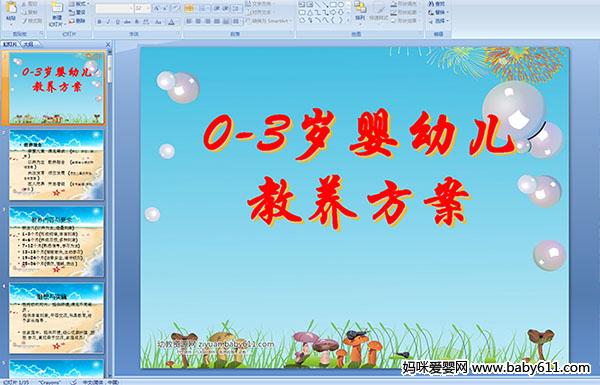Image resolution: width=600 pixels, height=385 pixels.
Task: Click the bulleted list icon
Action: [189, 8]
